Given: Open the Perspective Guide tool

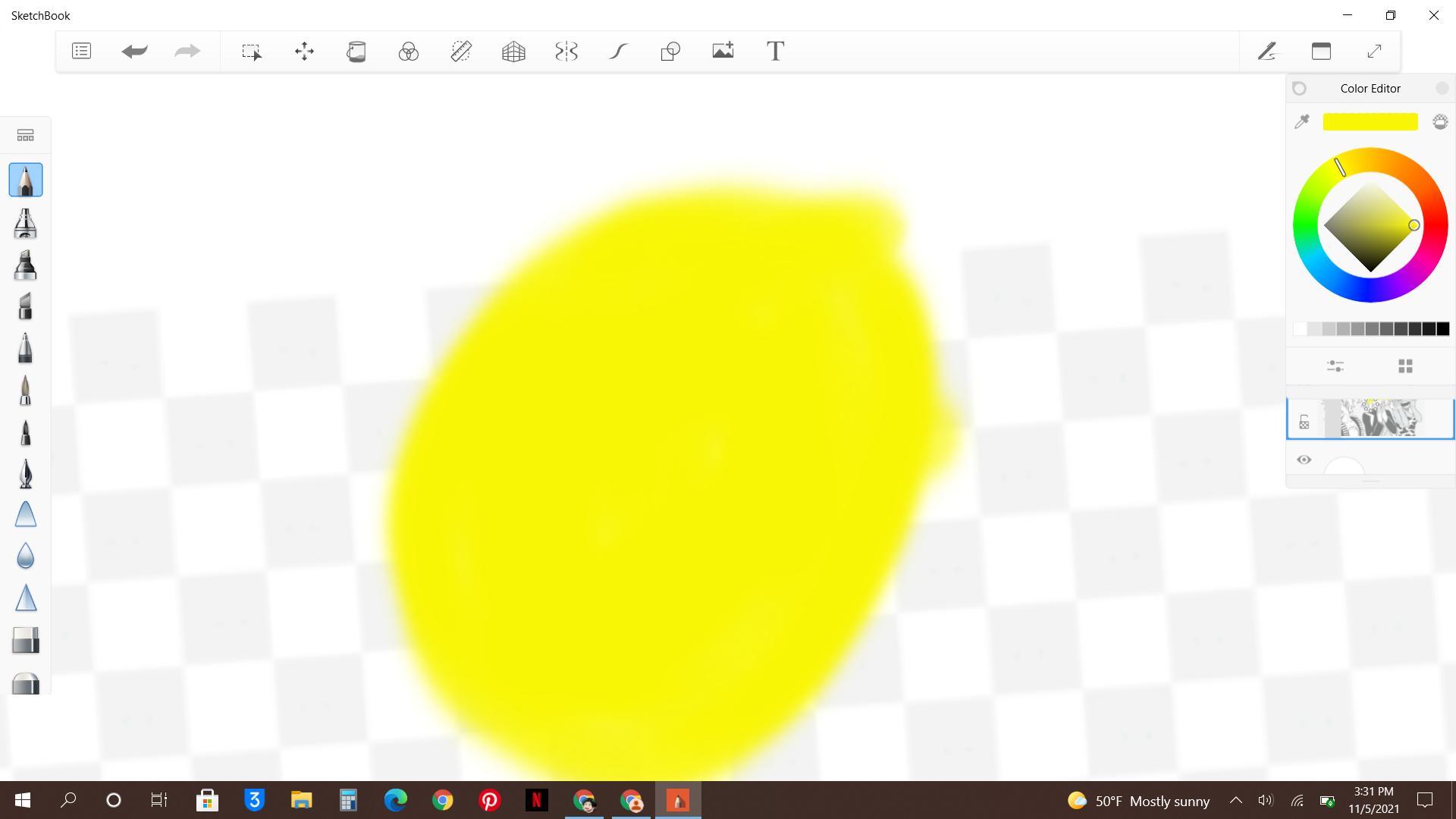Looking at the screenshot, I should 513,52.
